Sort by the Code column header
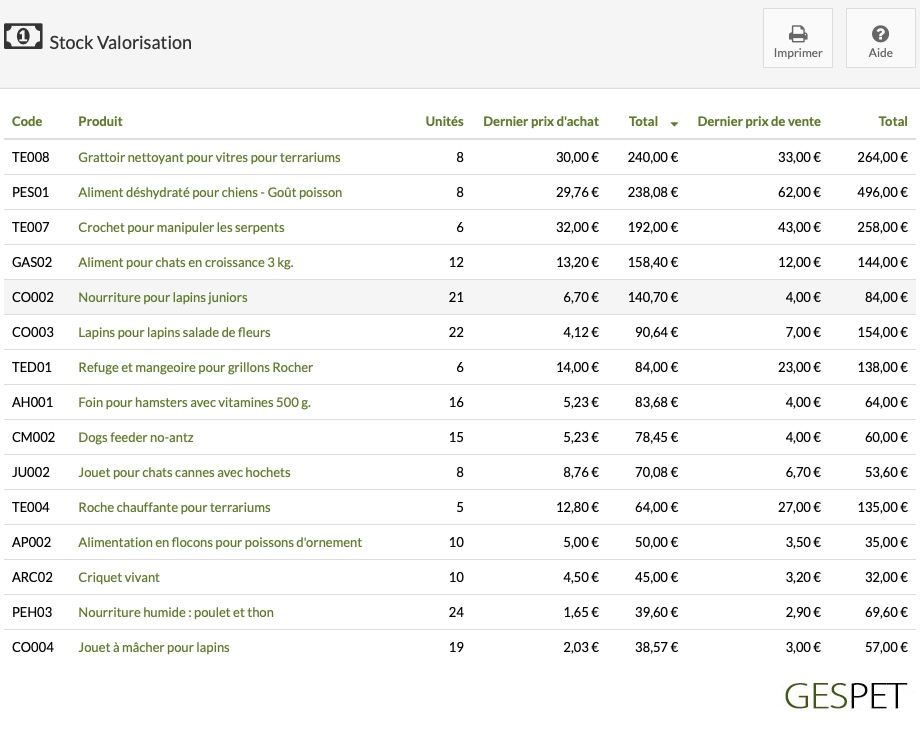The height and width of the screenshot is (739, 920). (27, 121)
